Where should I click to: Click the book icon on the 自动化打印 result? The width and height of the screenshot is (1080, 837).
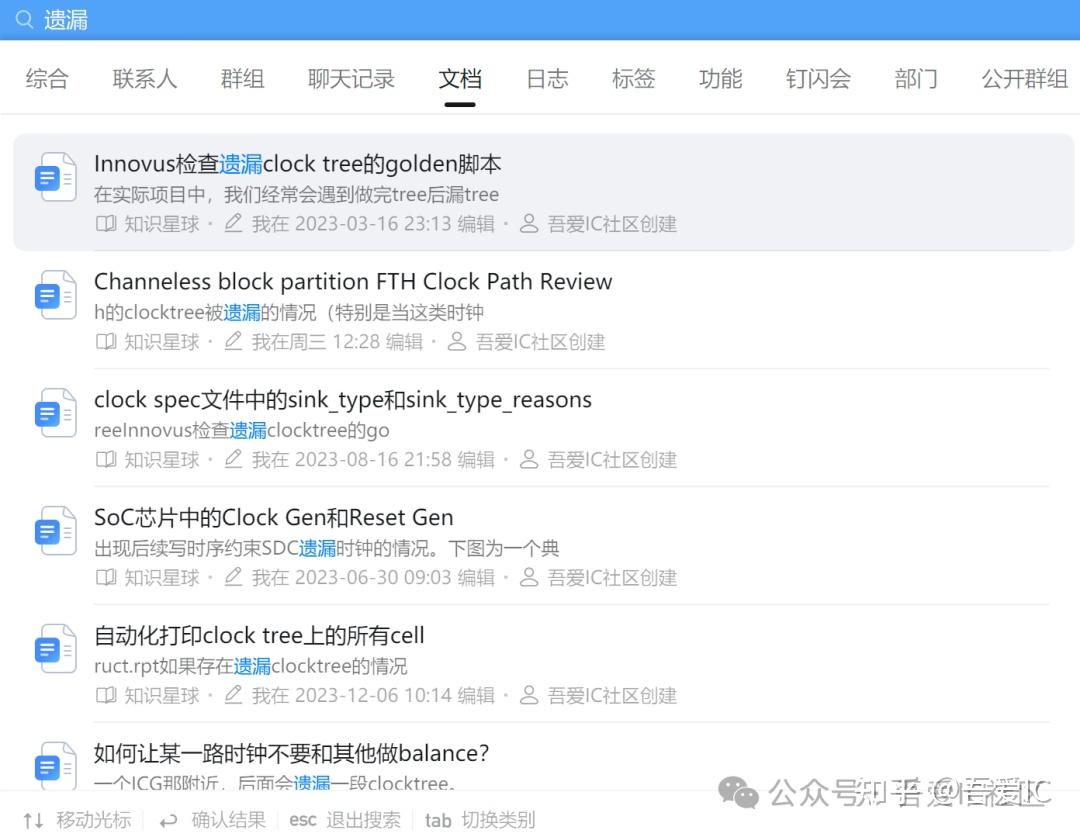pos(106,695)
